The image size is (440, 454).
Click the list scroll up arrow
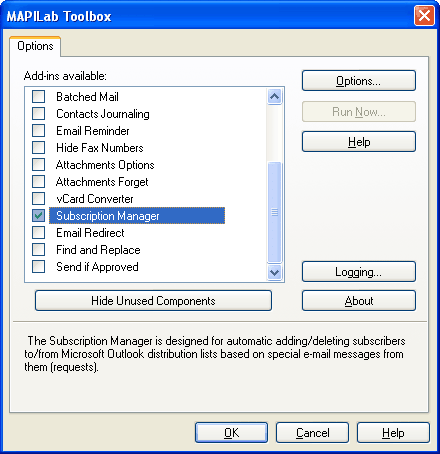[275, 97]
